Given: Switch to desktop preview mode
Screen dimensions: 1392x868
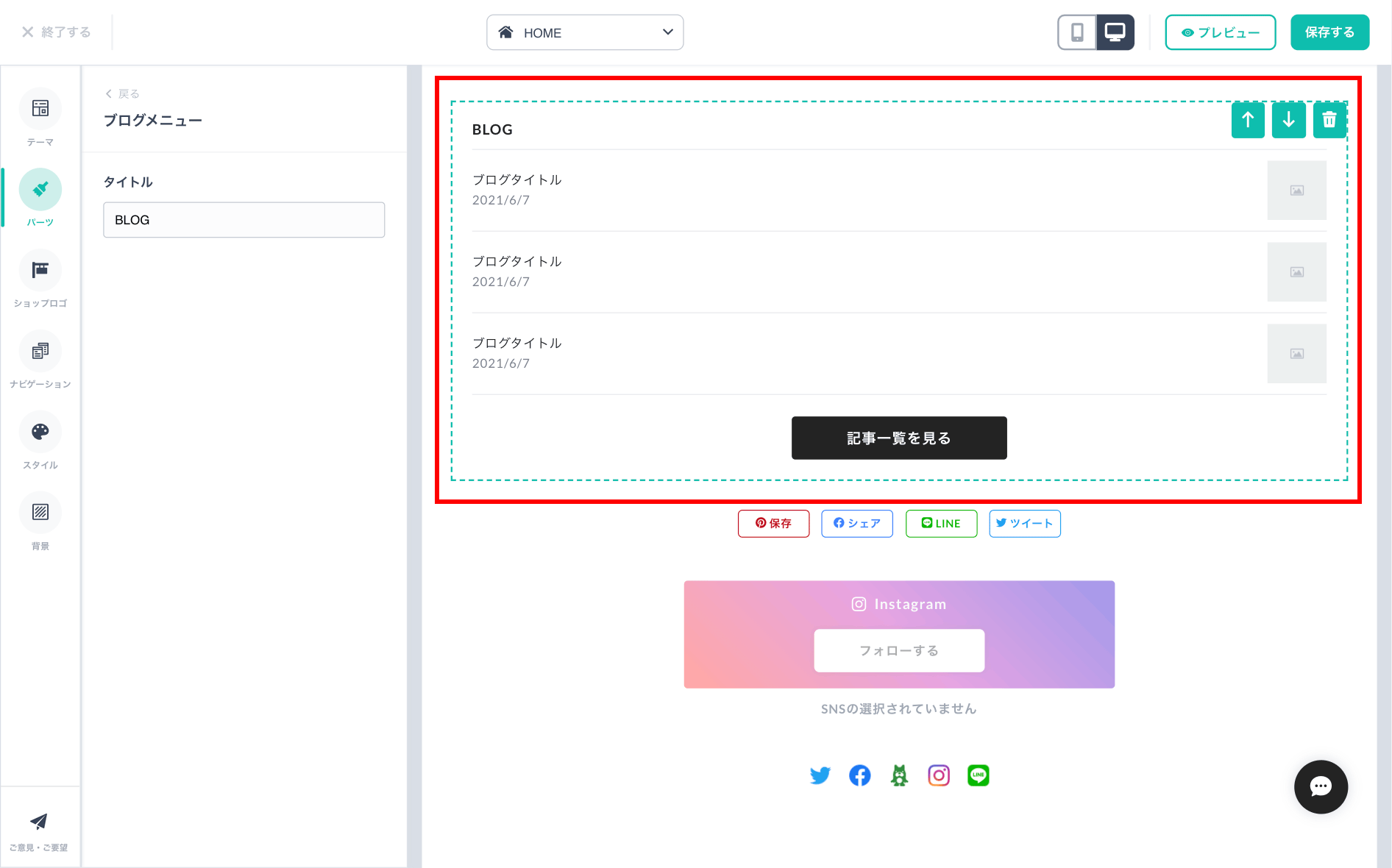Looking at the screenshot, I should tap(1115, 32).
